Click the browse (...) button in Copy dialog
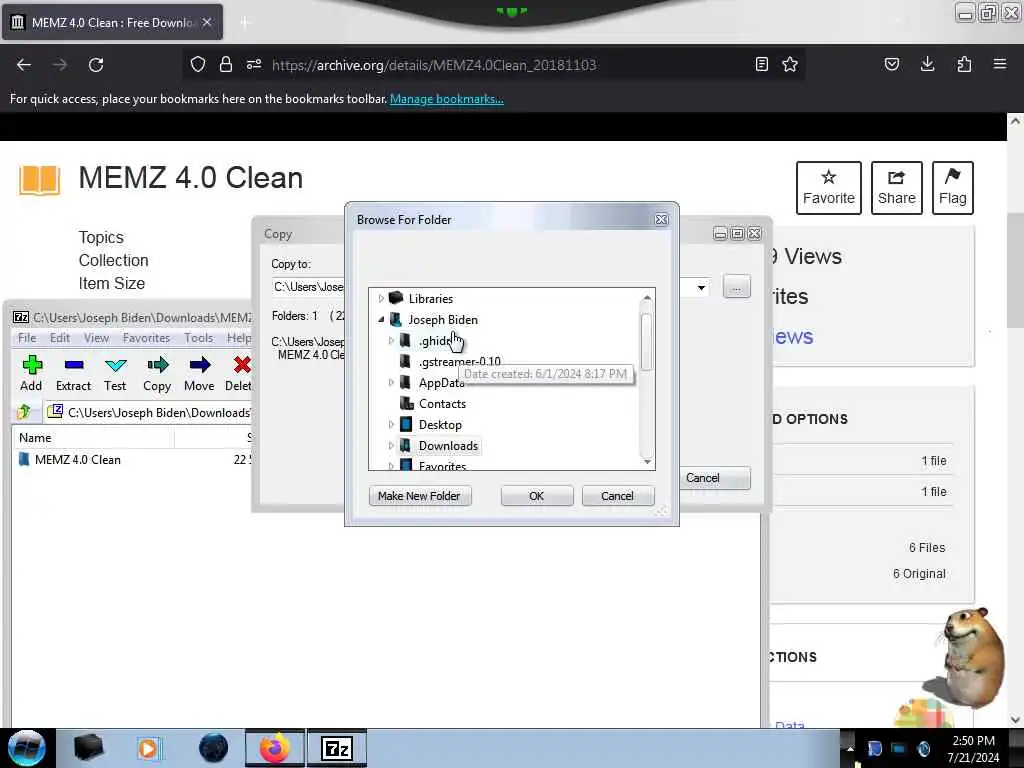This screenshot has height=768, width=1024. tap(737, 287)
